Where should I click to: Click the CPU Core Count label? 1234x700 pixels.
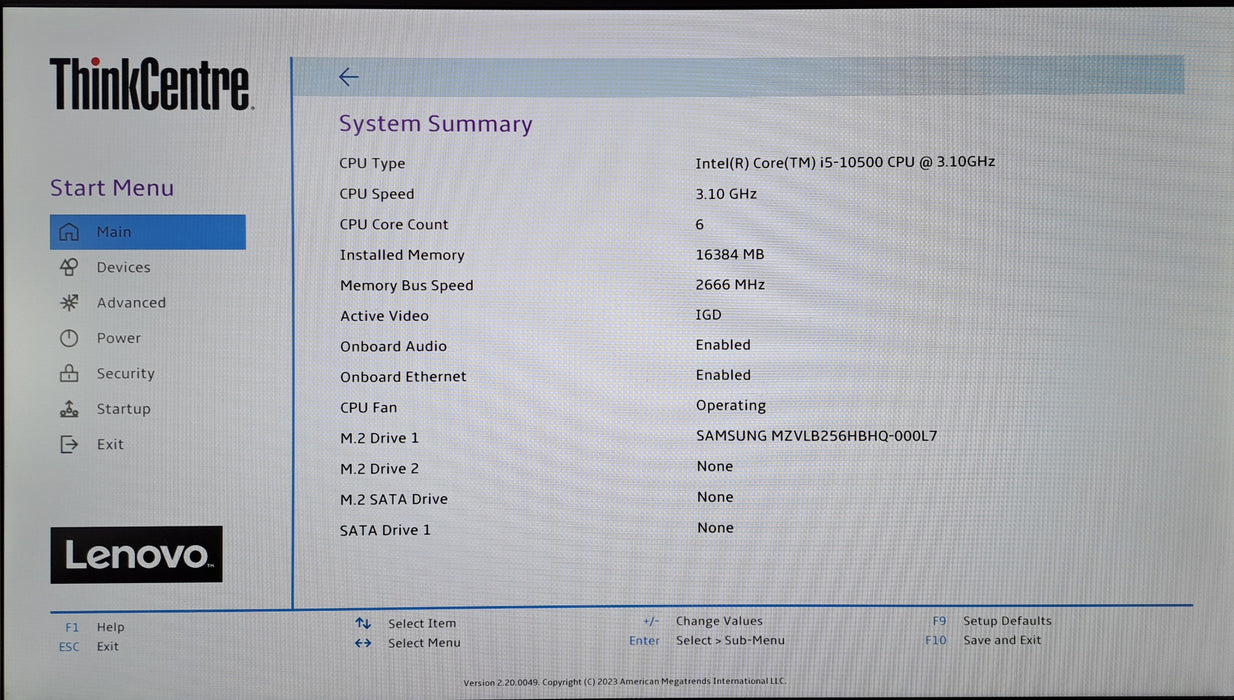click(x=394, y=224)
